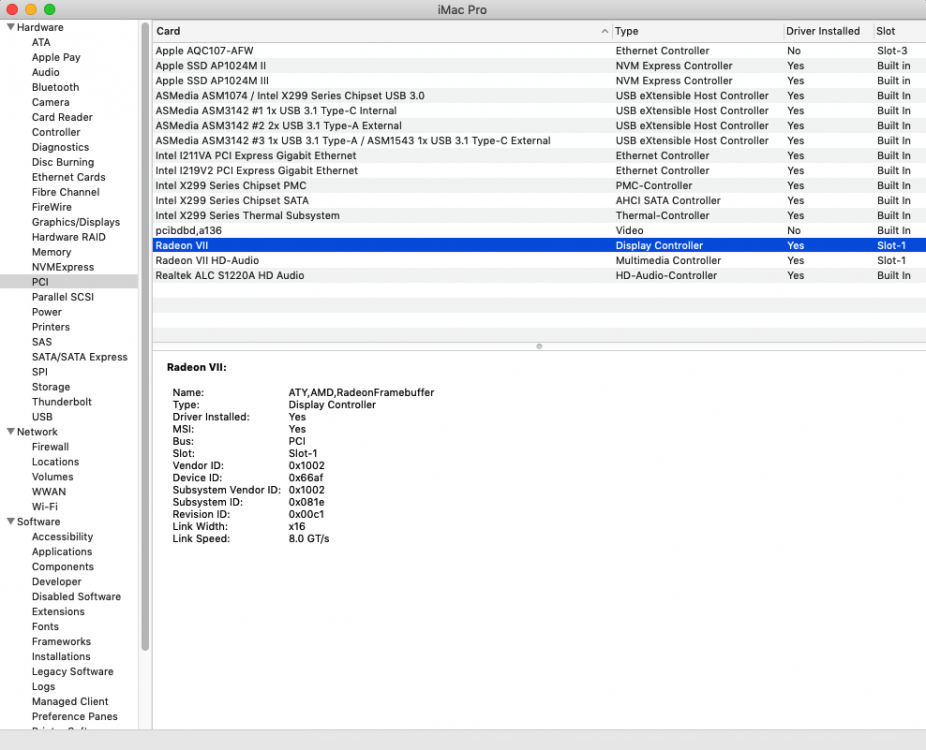
Task: Select ASMedia ASM1074 / Intel X299 USB 3.0 row
Action: click(539, 96)
